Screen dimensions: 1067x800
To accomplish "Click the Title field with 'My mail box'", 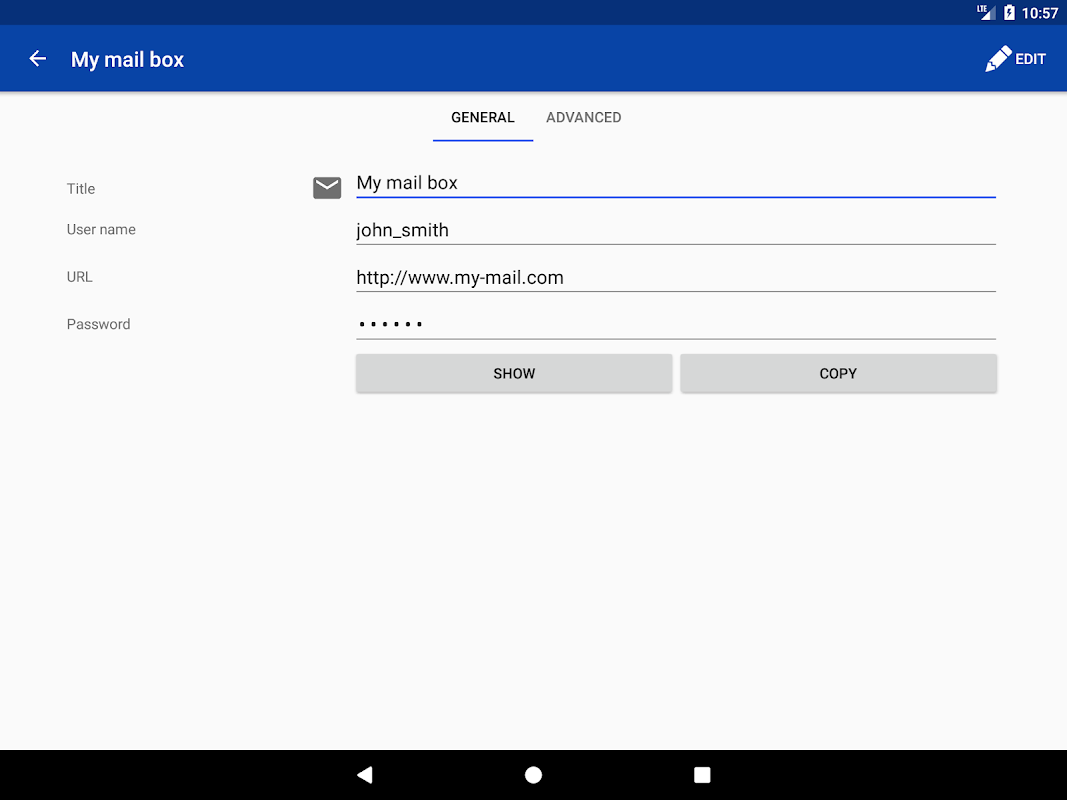I will click(x=675, y=183).
